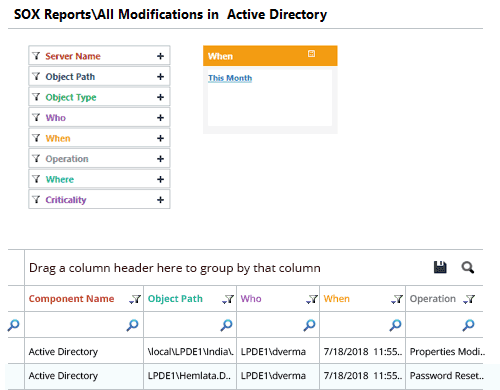Click the funnel icon beside Who filter
This screenshot has height=390, width=500.
pyautogui.click(x=36, y=117)
